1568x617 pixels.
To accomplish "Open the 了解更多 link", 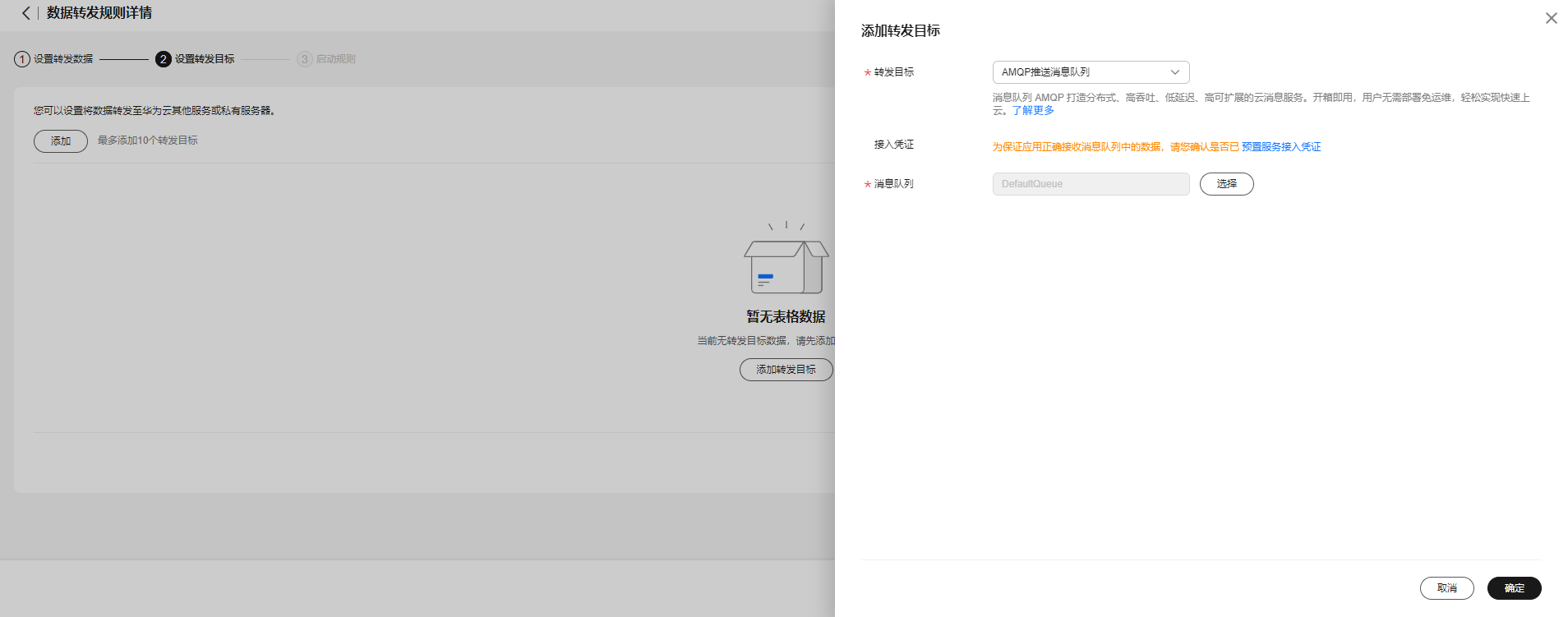I will (1033, 111).
